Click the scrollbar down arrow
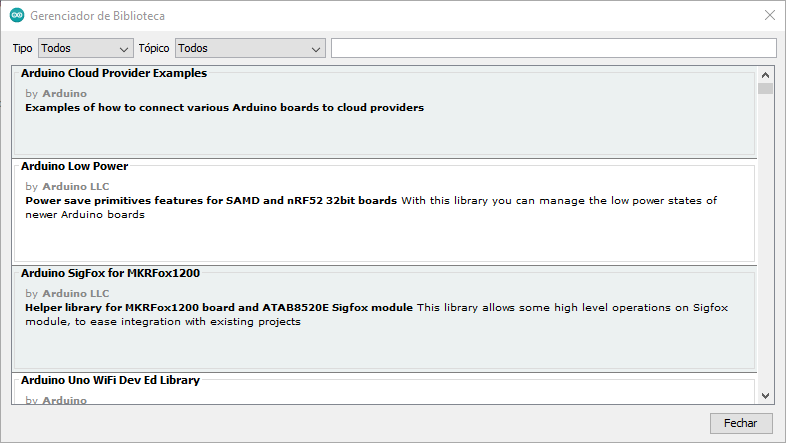Image resolution: width=786 pixels, height=443 pixels. click(x=765, y=396)
